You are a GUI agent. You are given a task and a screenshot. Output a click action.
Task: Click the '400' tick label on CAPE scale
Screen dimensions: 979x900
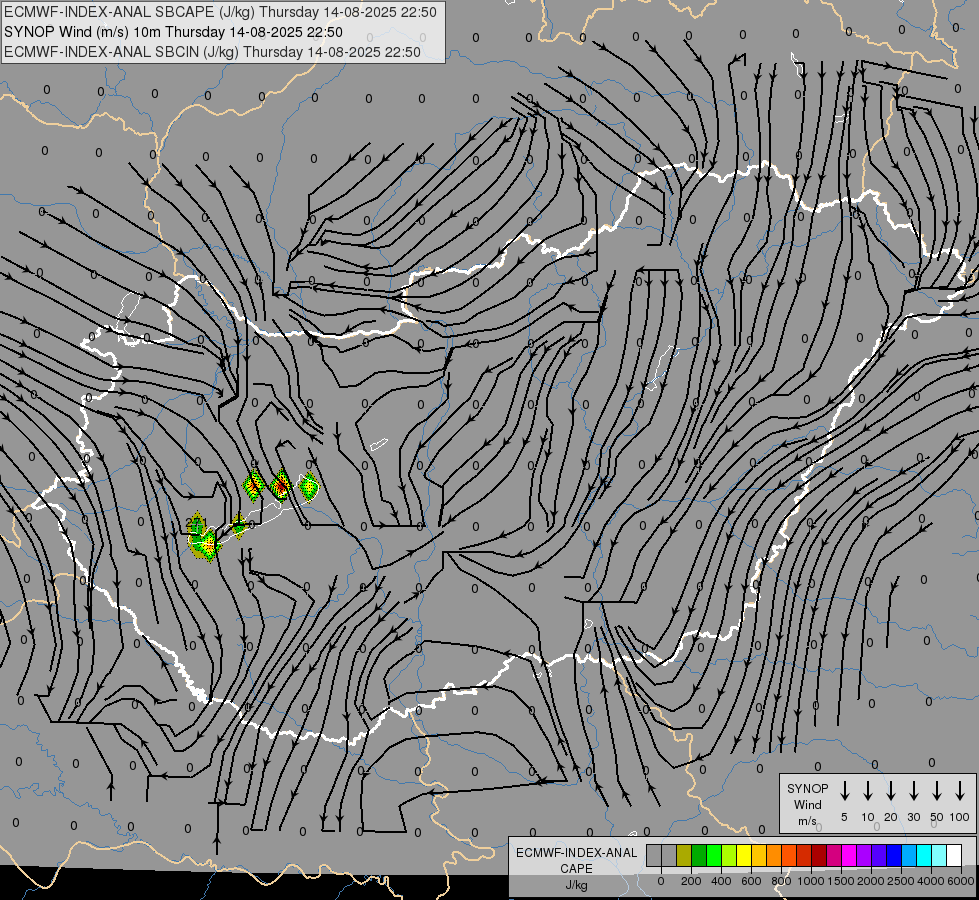point(721,881)
